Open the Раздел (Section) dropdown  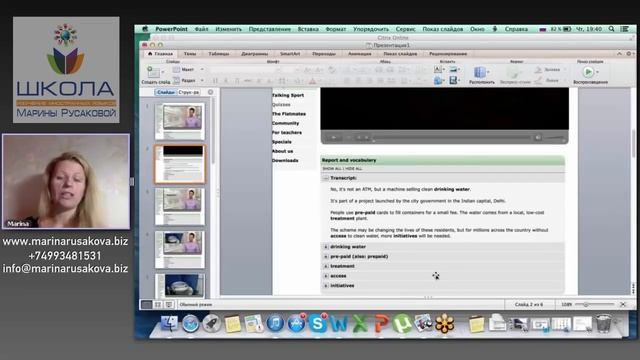tap(188, 80)
